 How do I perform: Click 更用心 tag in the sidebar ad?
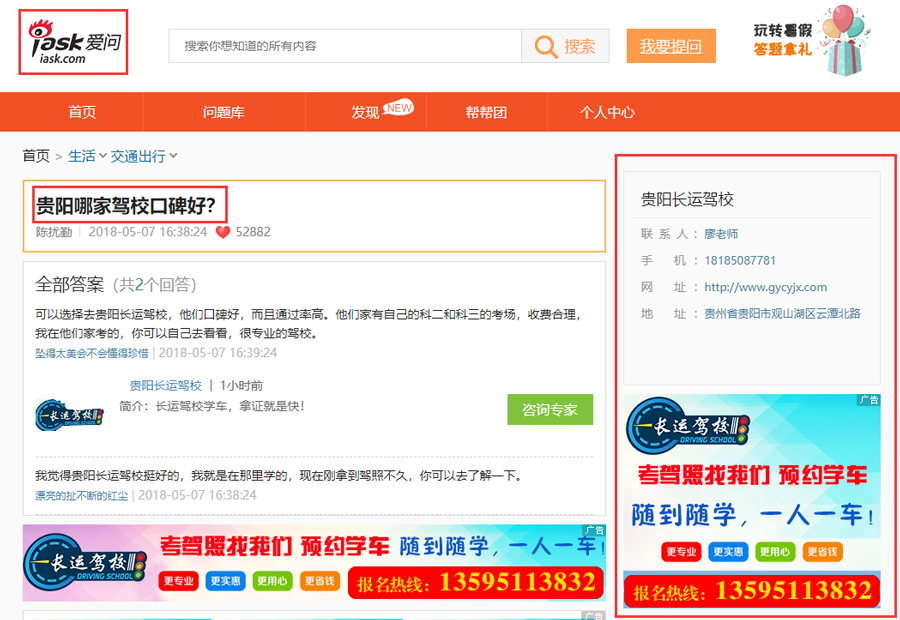[x=775, y=552]
